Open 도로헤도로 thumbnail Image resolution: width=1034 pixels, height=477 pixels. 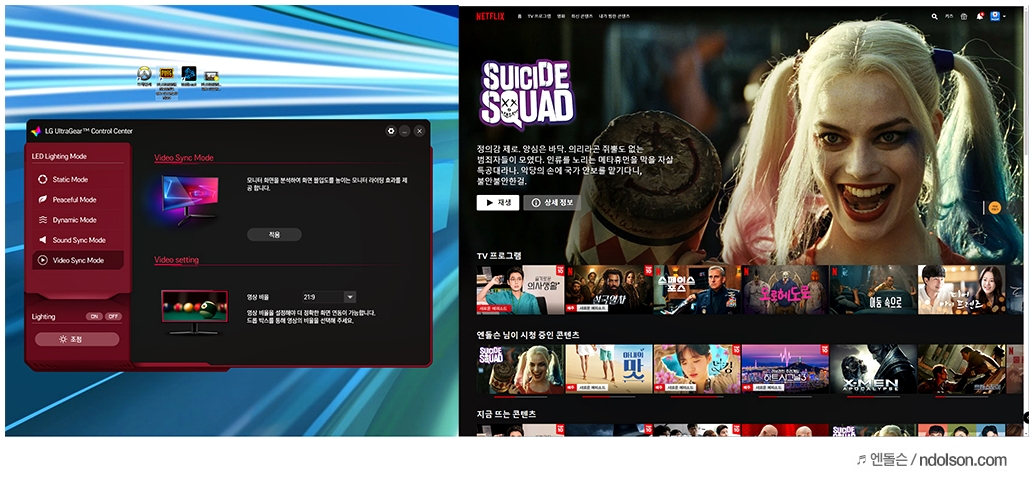coord(785,290)
